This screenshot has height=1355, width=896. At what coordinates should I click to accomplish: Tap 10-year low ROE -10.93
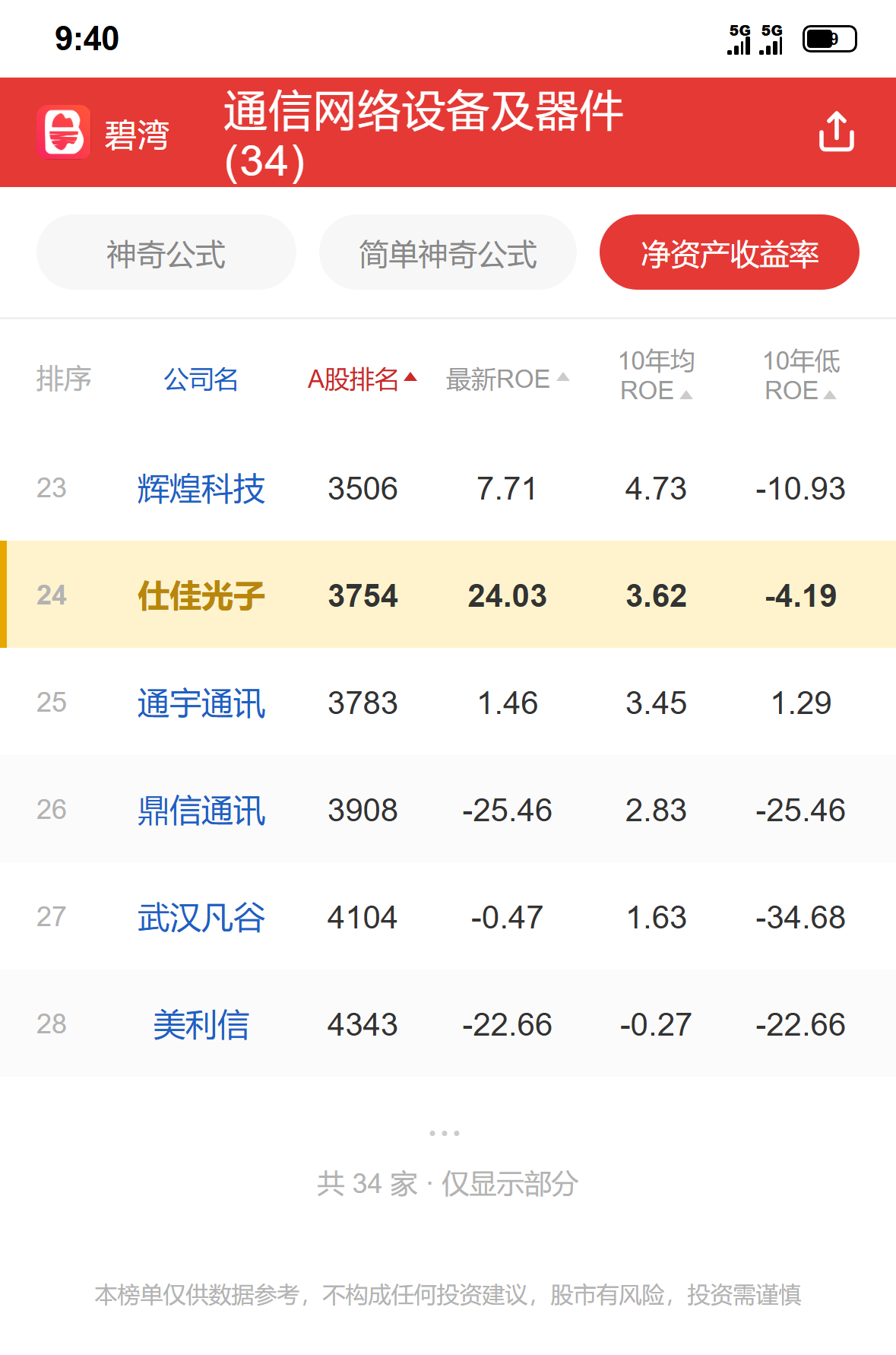[x=800, y=488]
